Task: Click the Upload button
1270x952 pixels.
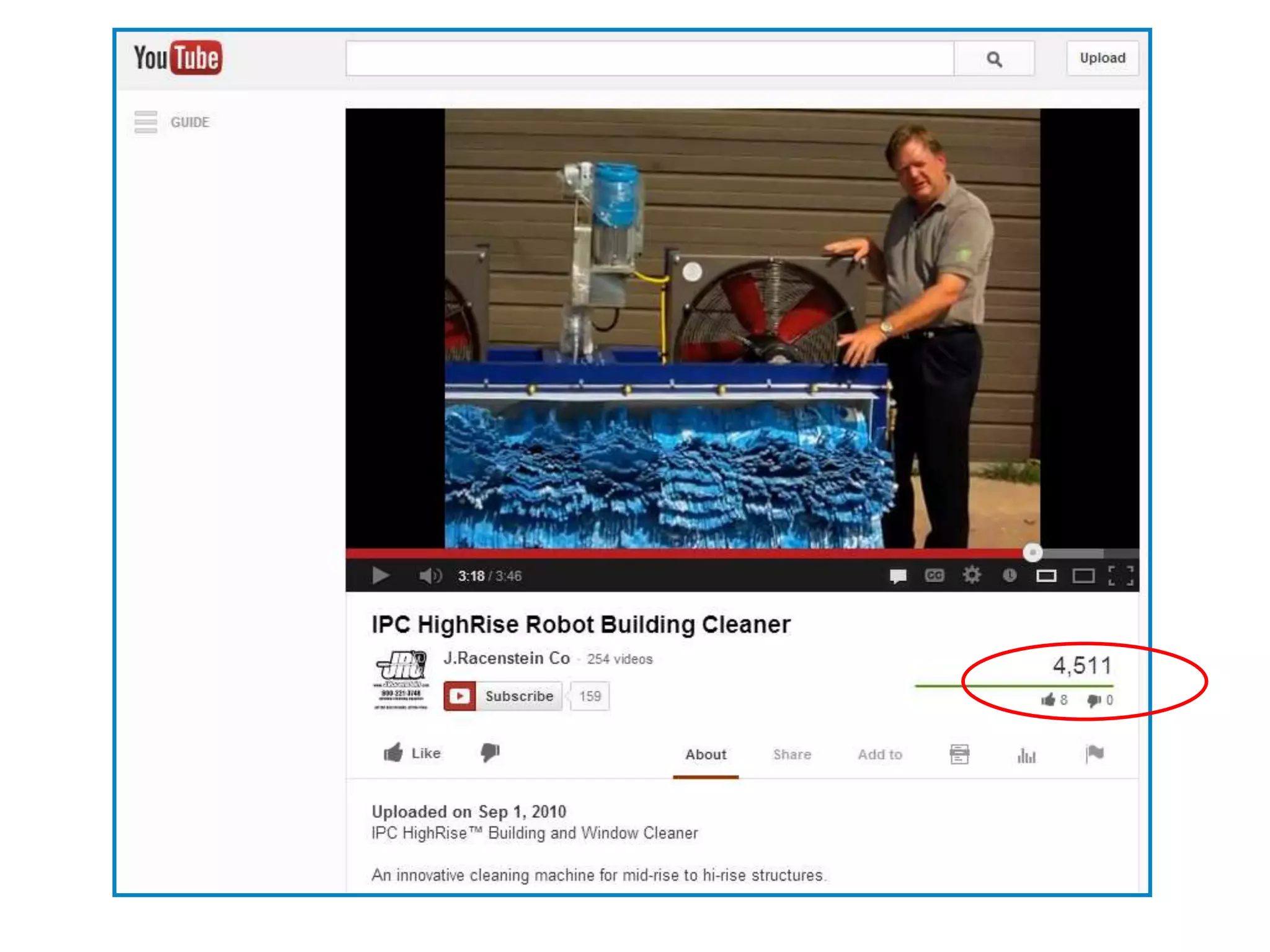Action: click(x=1102, y=58)
